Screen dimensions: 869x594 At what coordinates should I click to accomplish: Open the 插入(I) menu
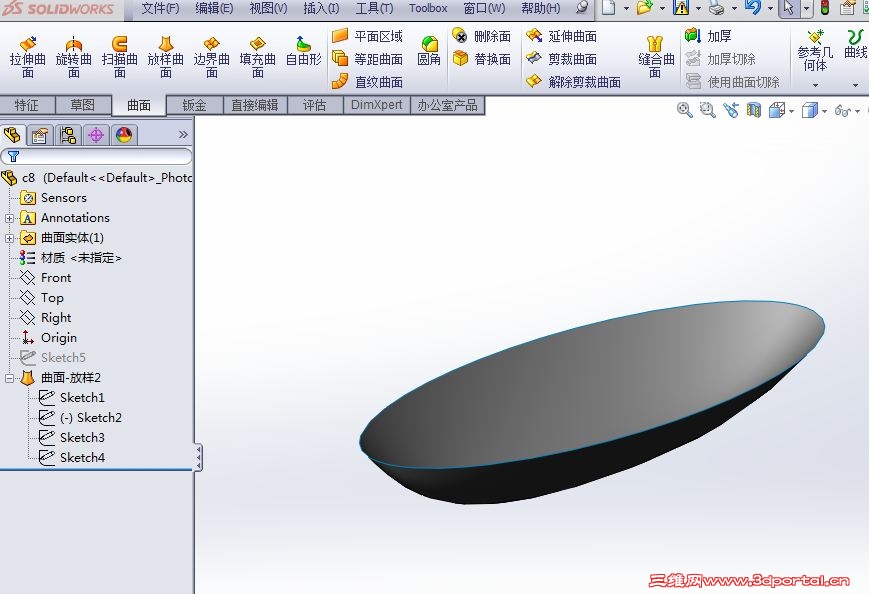[321, 8]
